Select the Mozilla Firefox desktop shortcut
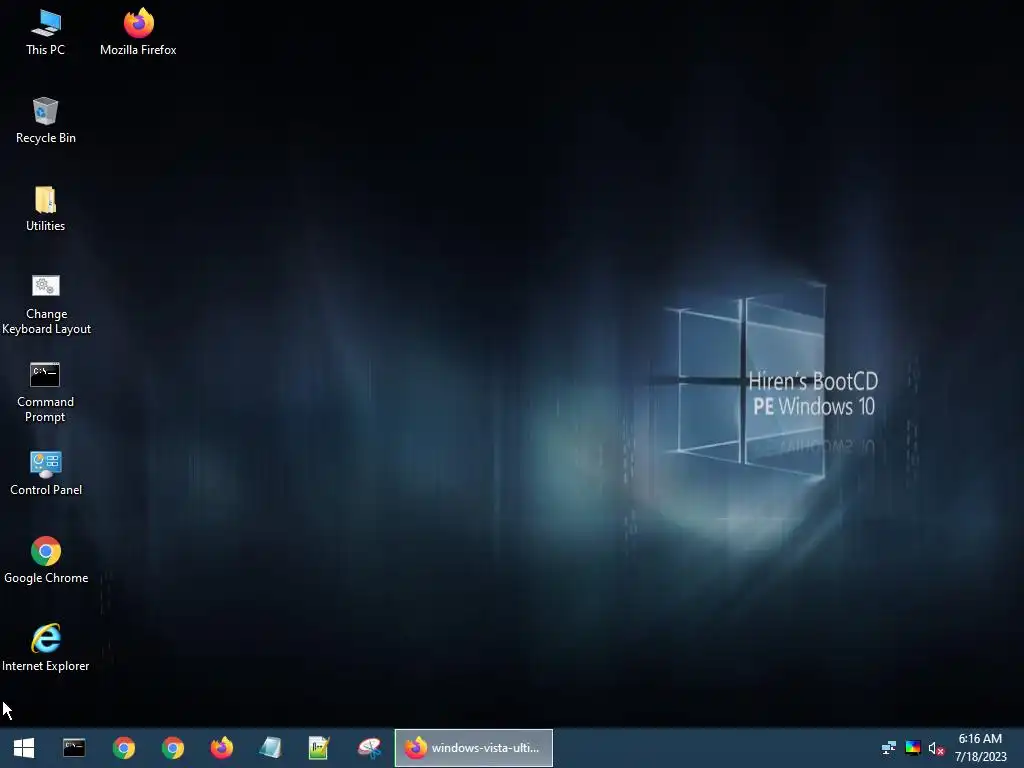 pos(138,33)
